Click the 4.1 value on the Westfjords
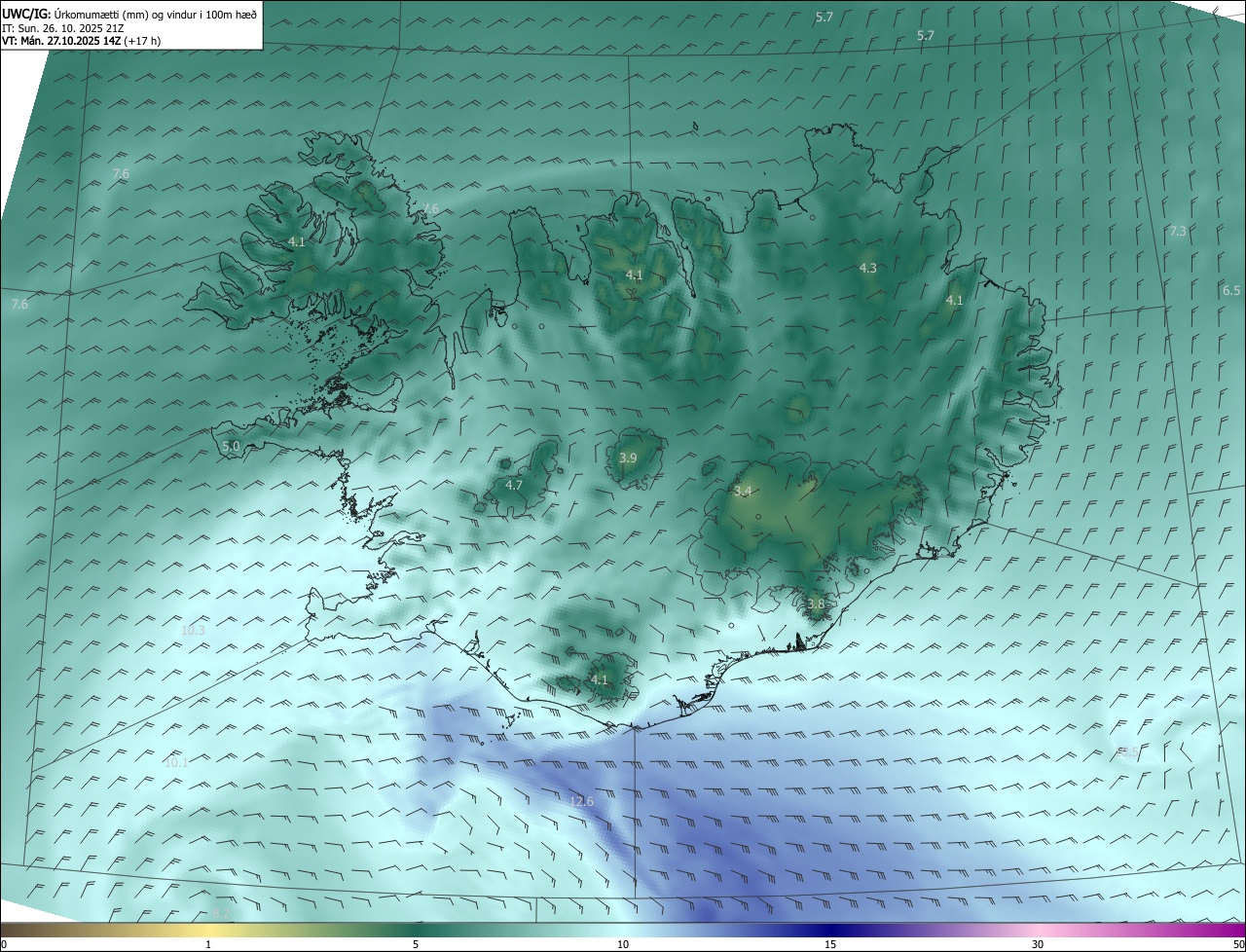The width and height of the screenshot is (1246, 952). (x=297, y=241)
